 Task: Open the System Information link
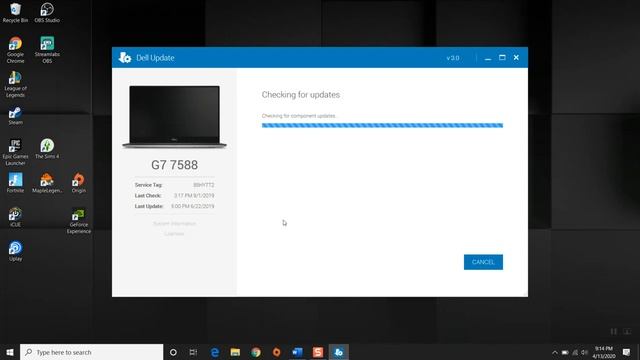click(x=174, y=224)
